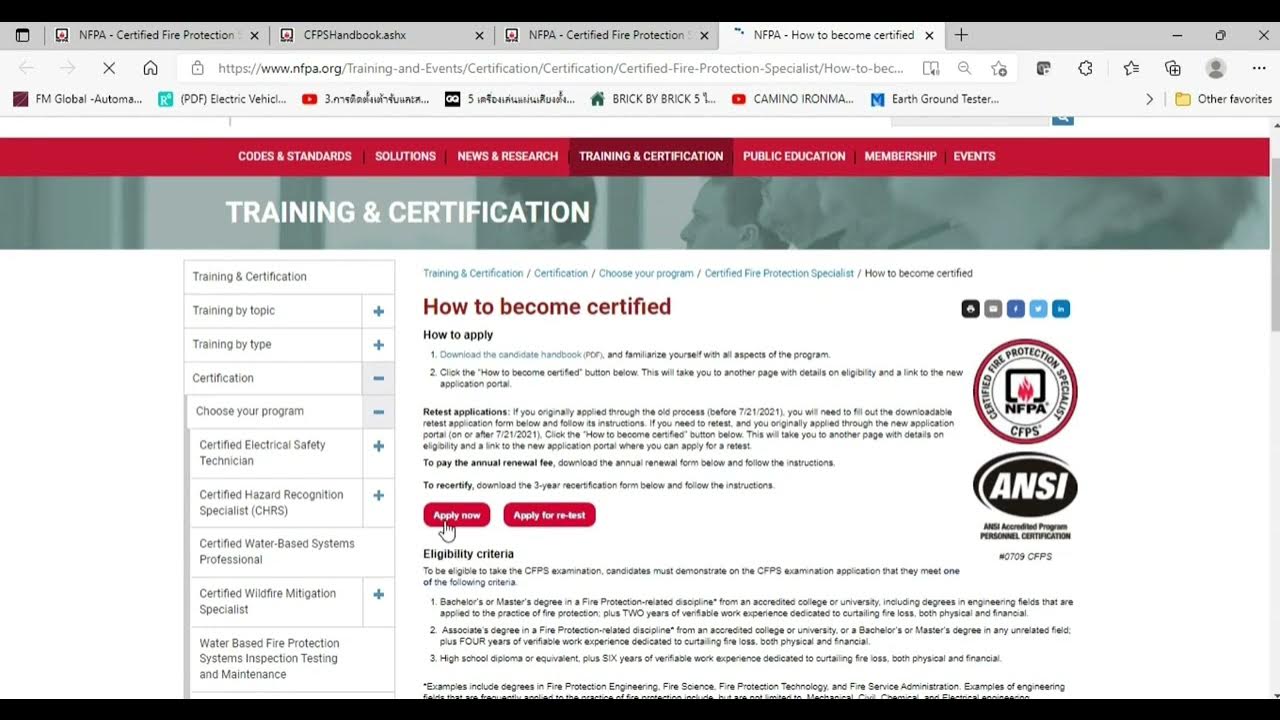Go to Certification breadcrumb link
Viewport: 1280px width, 720px height.
tap(561, 273)
